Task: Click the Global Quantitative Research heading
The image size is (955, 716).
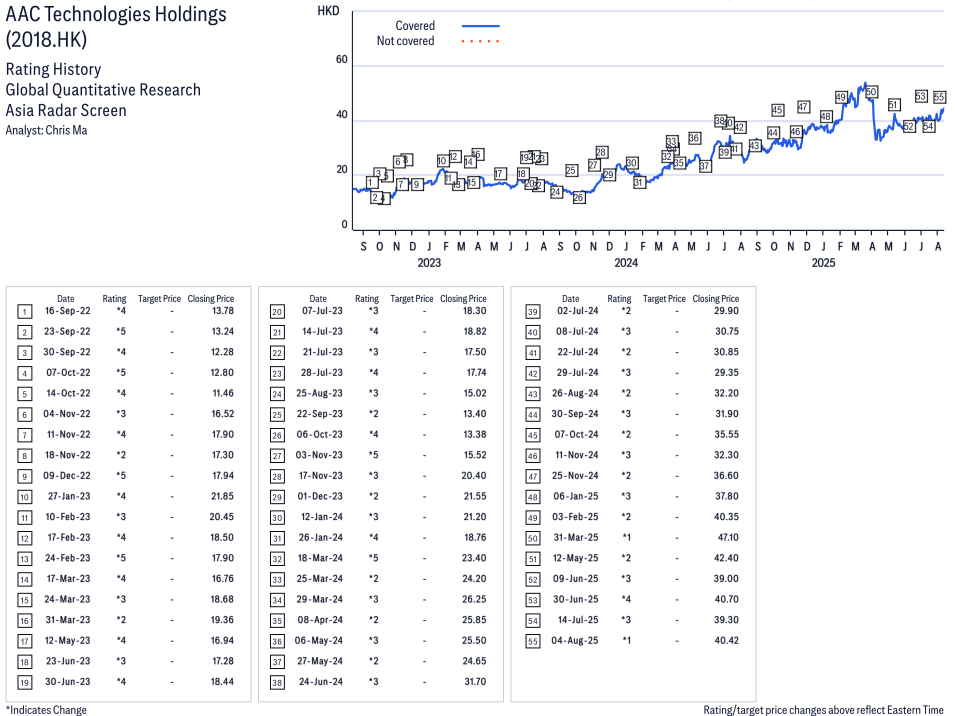Action: [x=103, y=90]
